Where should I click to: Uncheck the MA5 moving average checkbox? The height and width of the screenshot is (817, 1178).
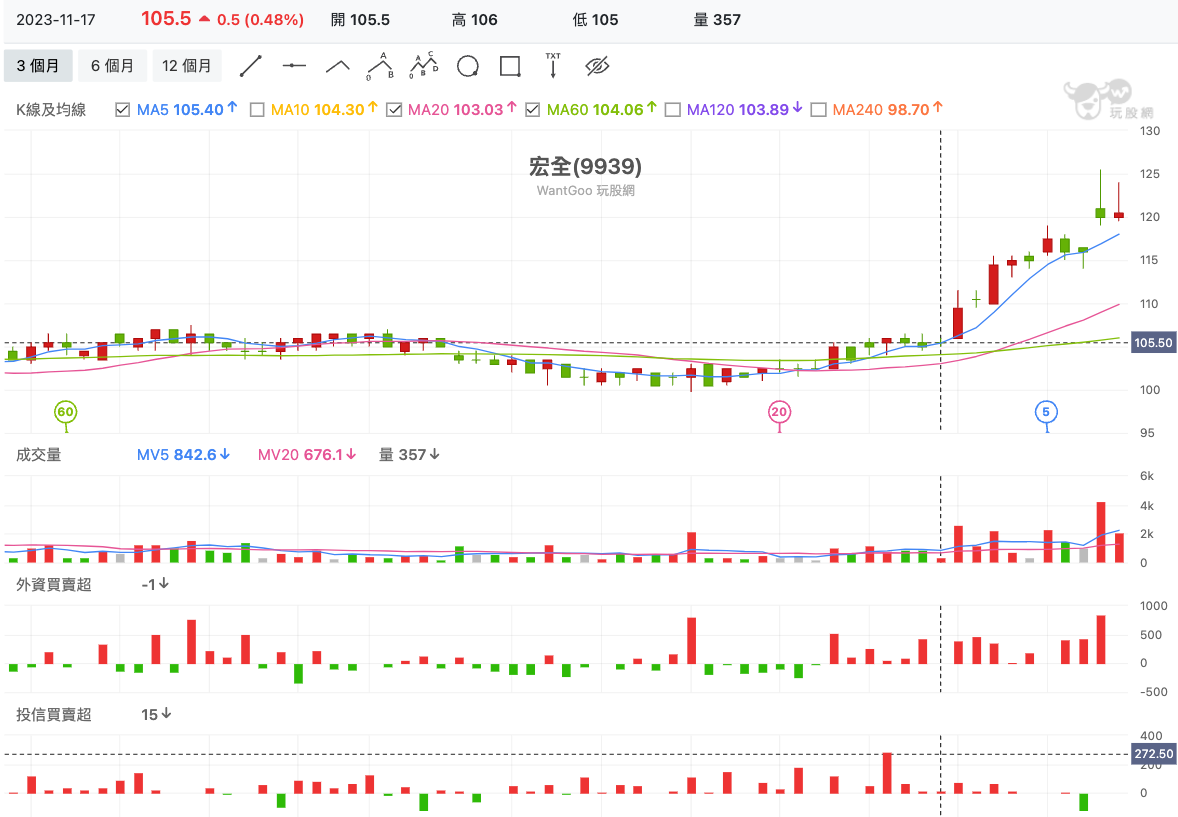pyautogui.click(x=122, y=110)
